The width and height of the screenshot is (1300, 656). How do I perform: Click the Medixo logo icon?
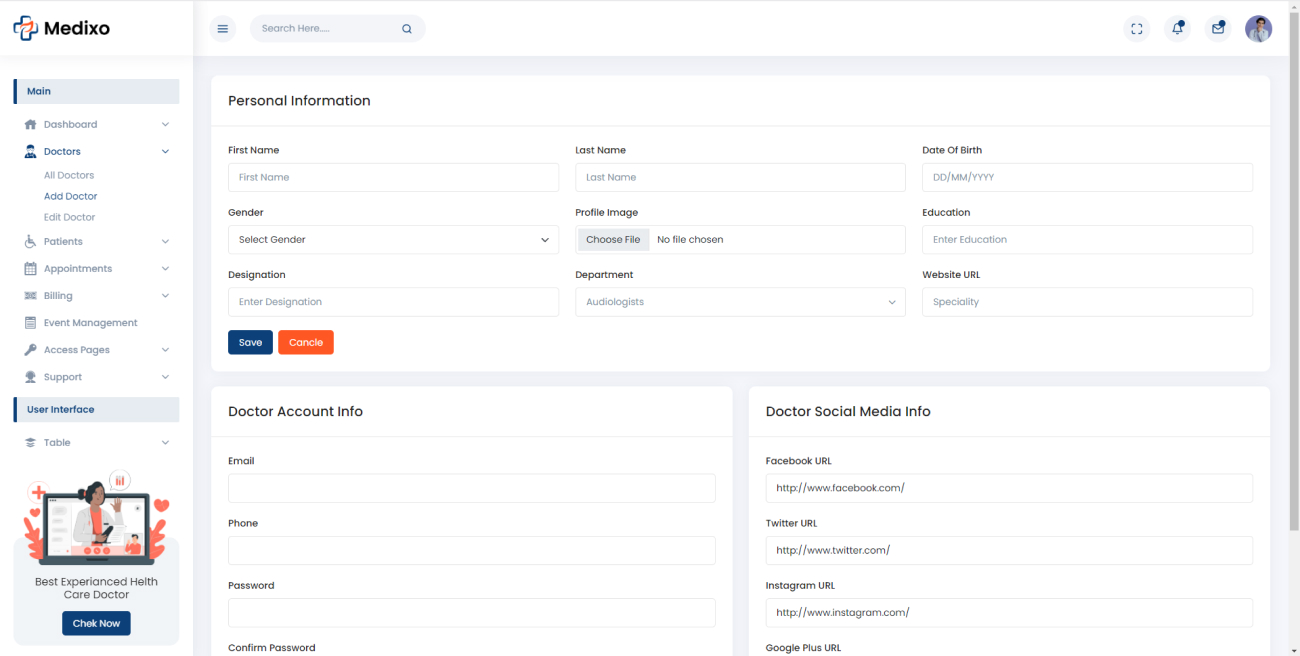pyautogui.click(x=25, y=29)
